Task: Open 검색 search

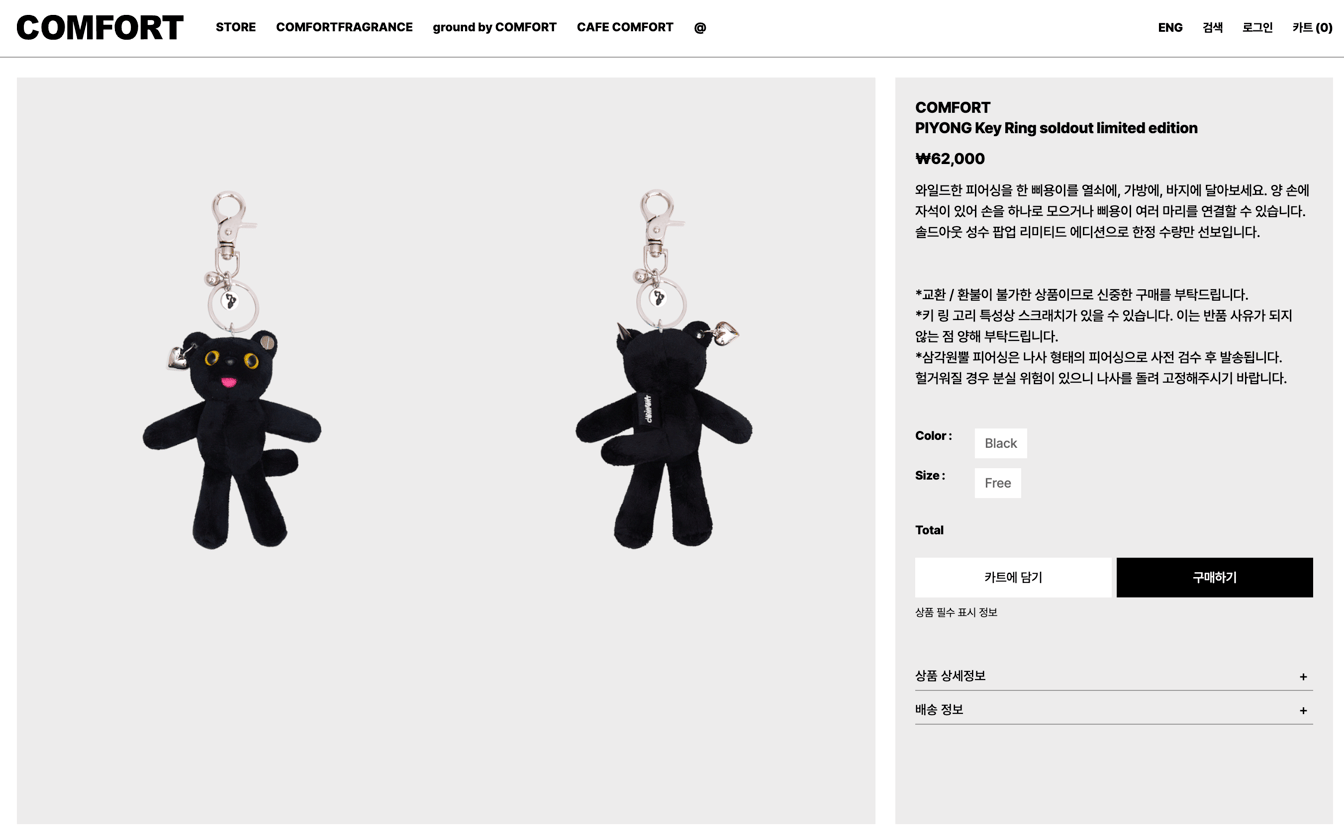Action: 1213,28
